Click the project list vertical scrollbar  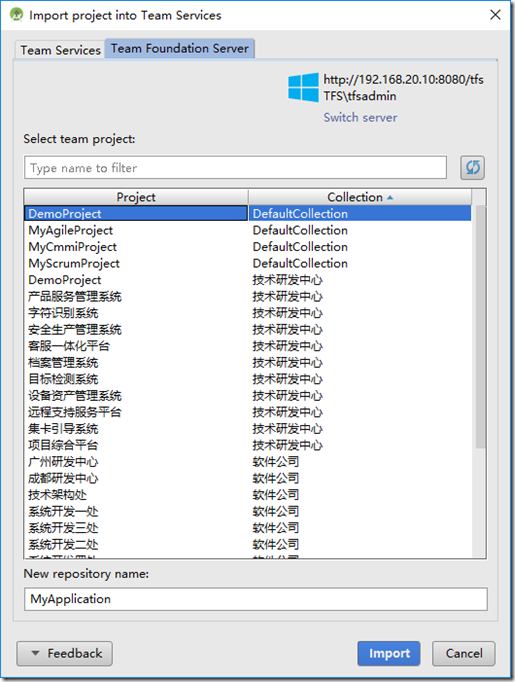point(480,326)
